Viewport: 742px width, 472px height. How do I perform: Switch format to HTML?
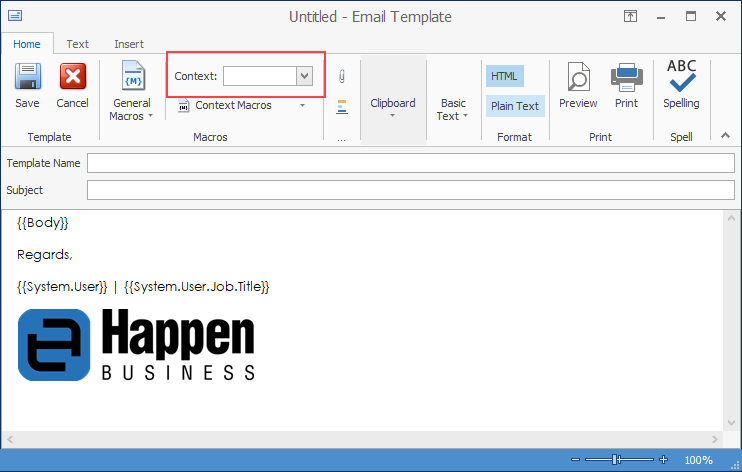(504, 76)
